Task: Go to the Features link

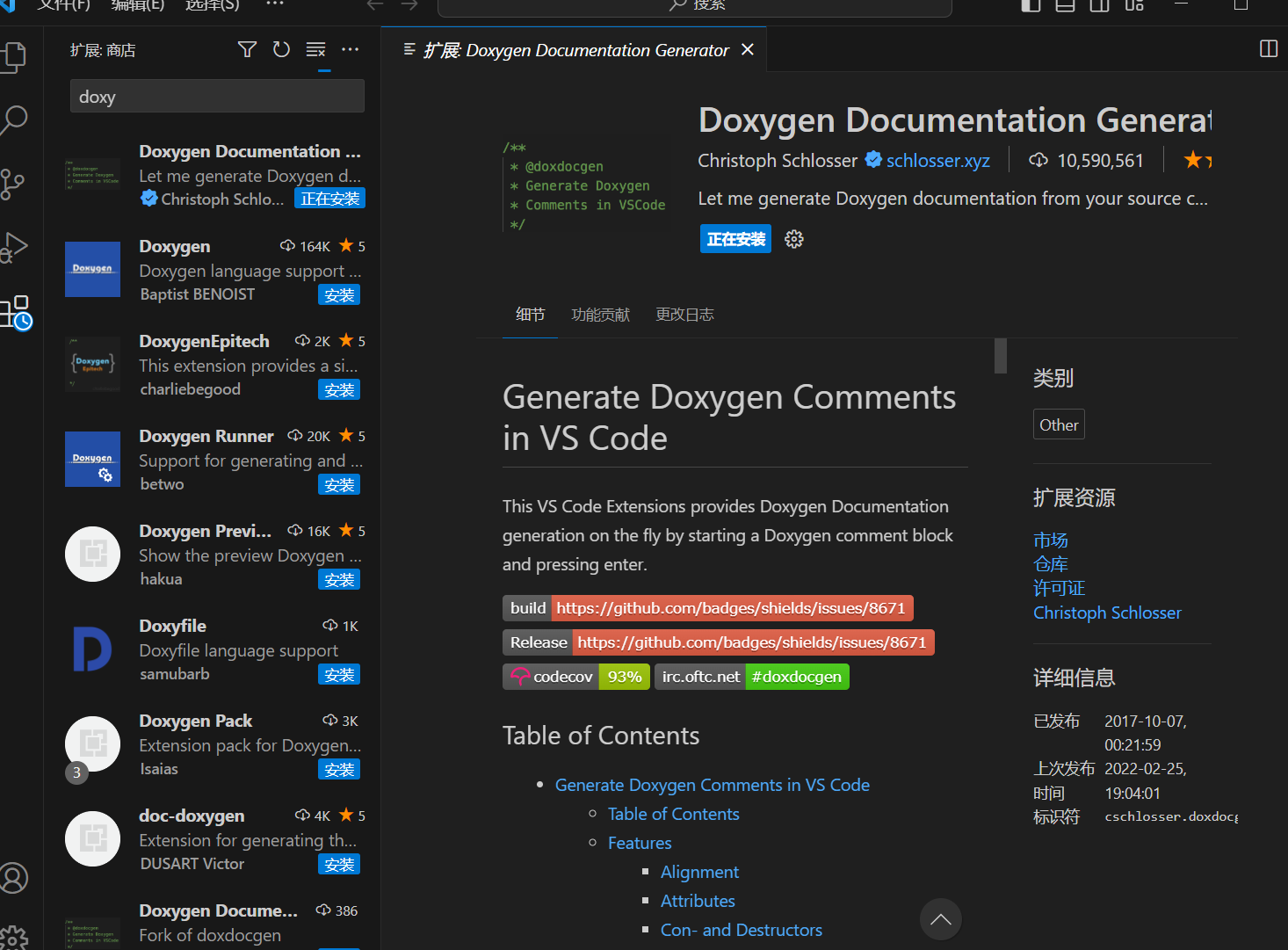Action: coord(640,843)
